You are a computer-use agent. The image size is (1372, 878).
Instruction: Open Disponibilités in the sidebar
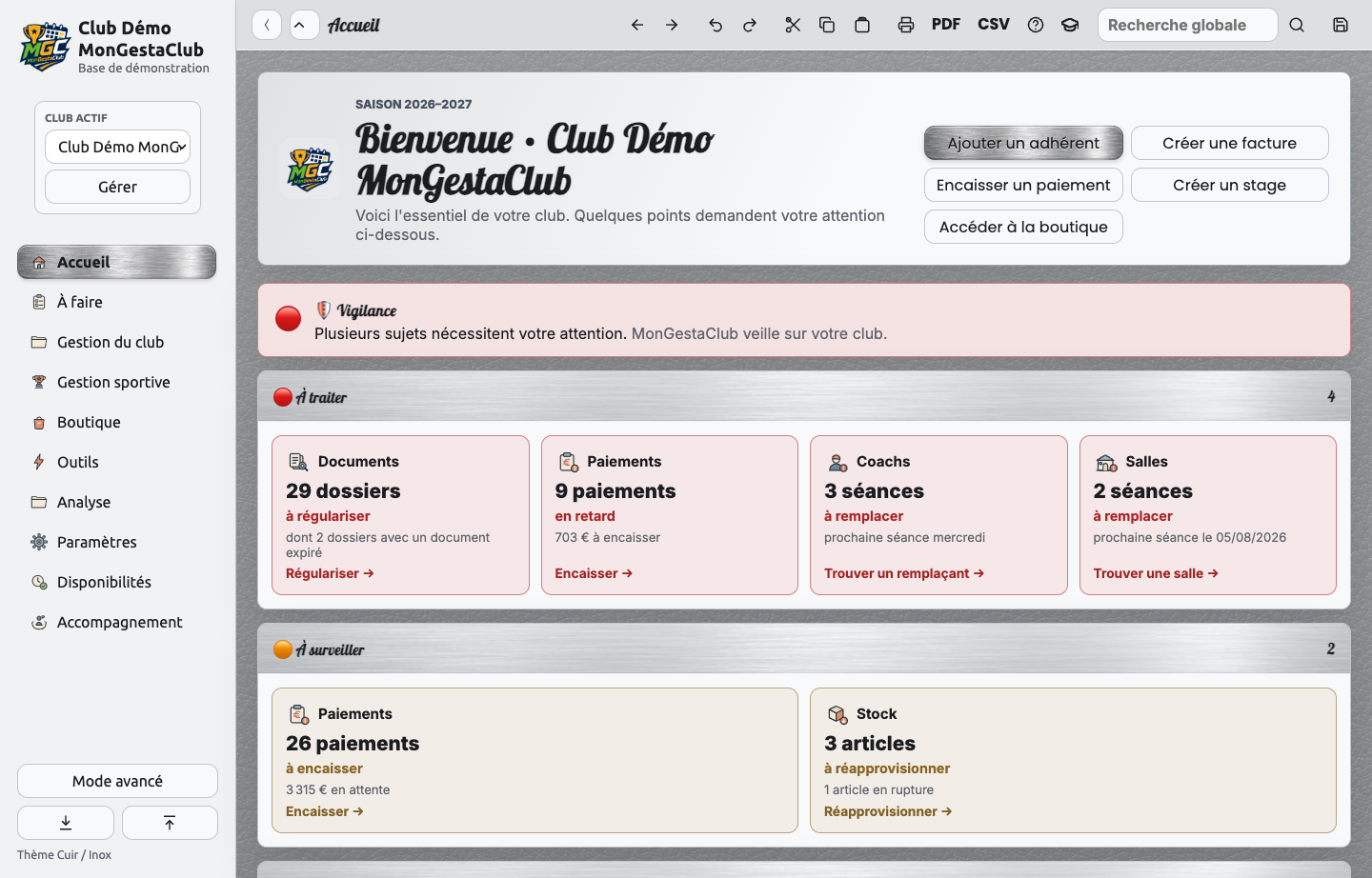(x=116, y=582)
